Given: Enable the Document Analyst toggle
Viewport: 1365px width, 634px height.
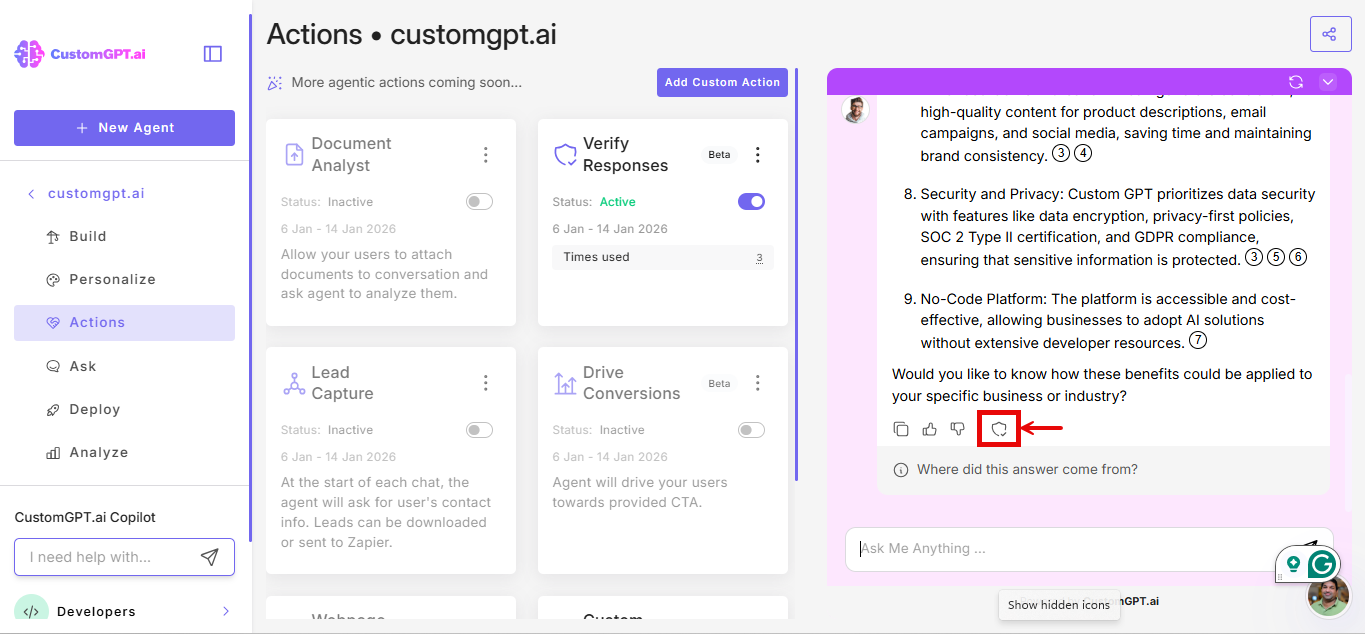Looking at the screenshot, I should (x=480, y=202).
